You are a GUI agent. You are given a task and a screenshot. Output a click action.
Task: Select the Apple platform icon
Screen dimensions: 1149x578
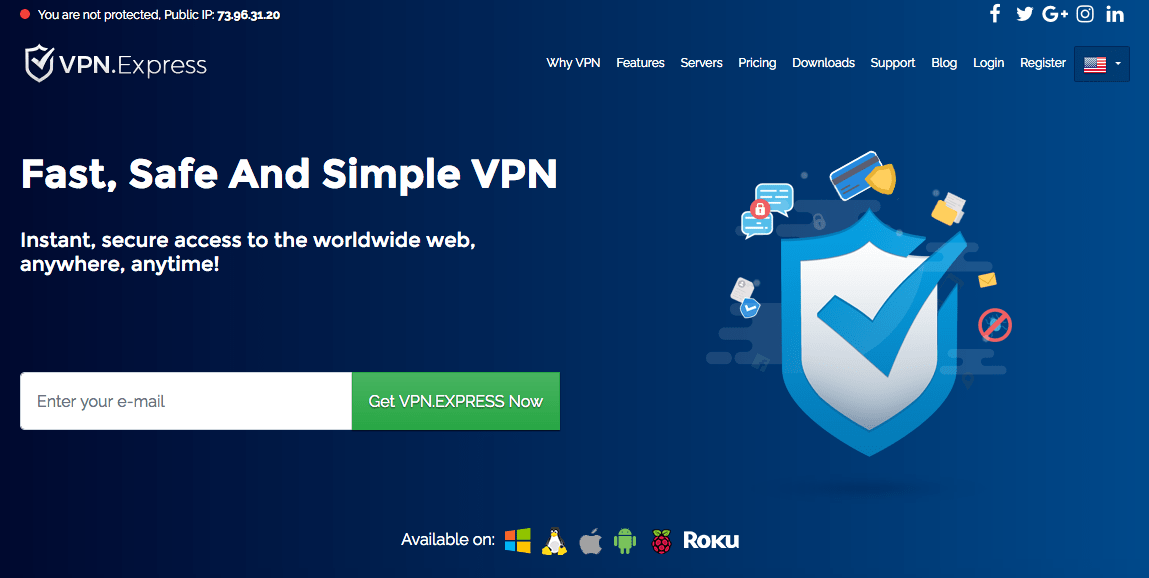pos(590,541)
